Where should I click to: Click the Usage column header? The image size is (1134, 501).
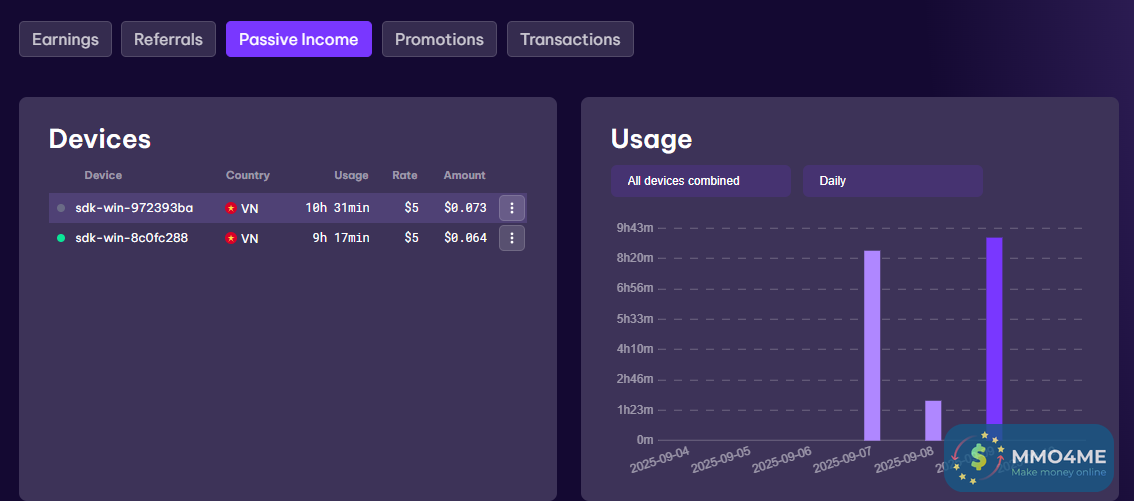pyautogui.click(x=351, y=175)
